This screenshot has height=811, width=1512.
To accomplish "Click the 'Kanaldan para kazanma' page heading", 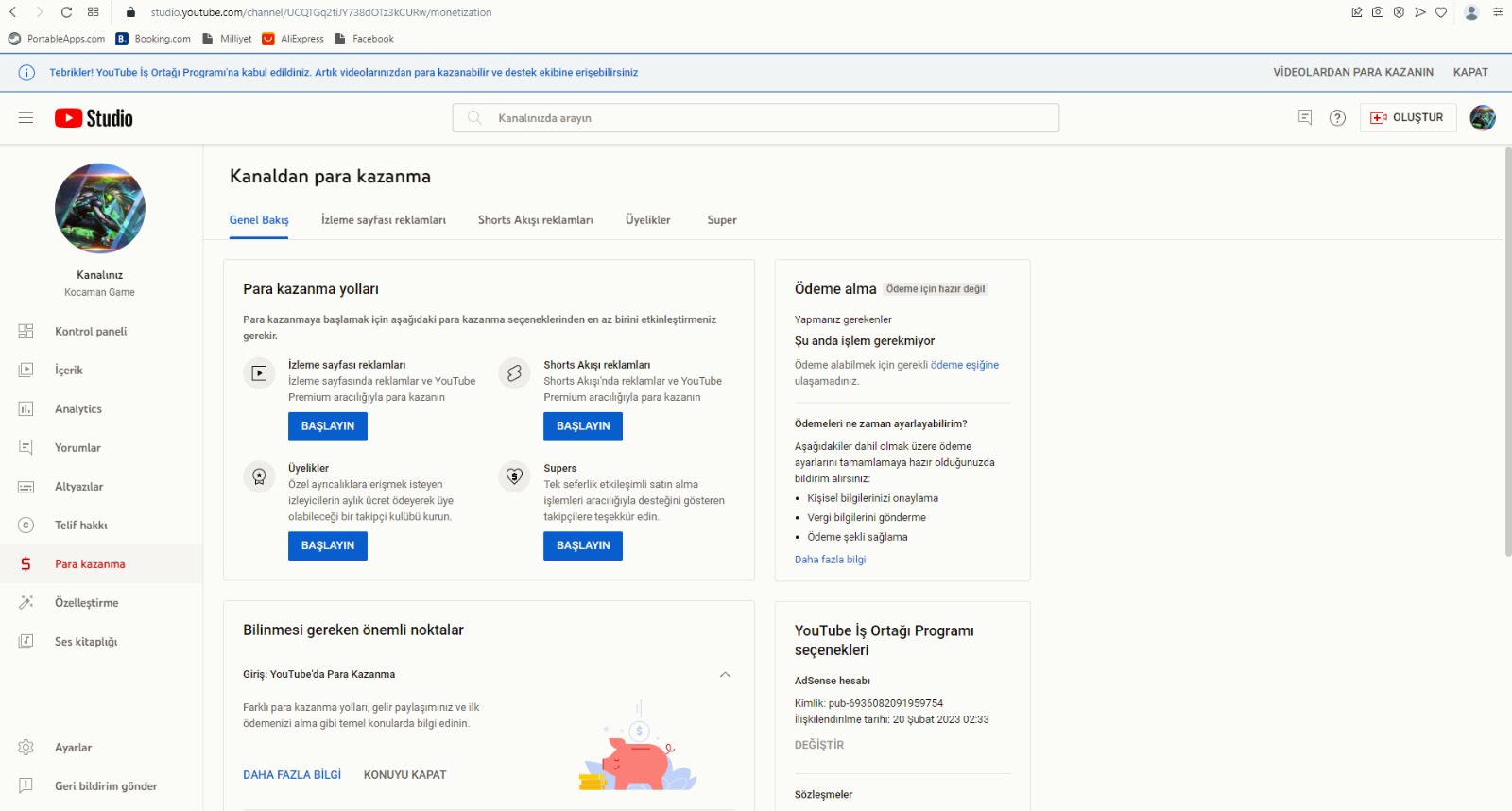I will 330,177.
